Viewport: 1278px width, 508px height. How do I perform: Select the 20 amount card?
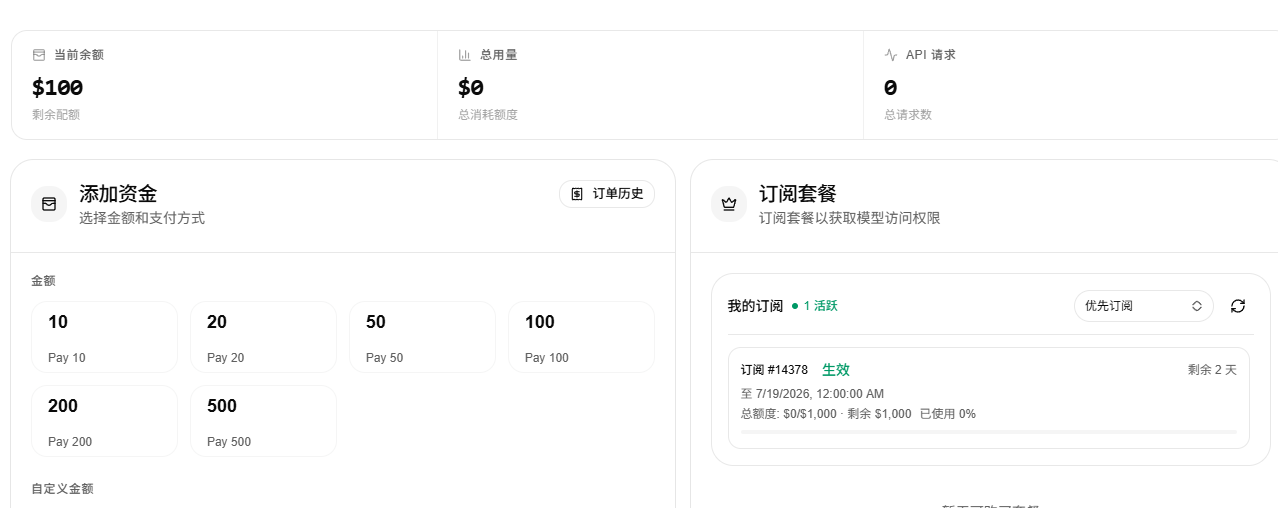(263, 337)
